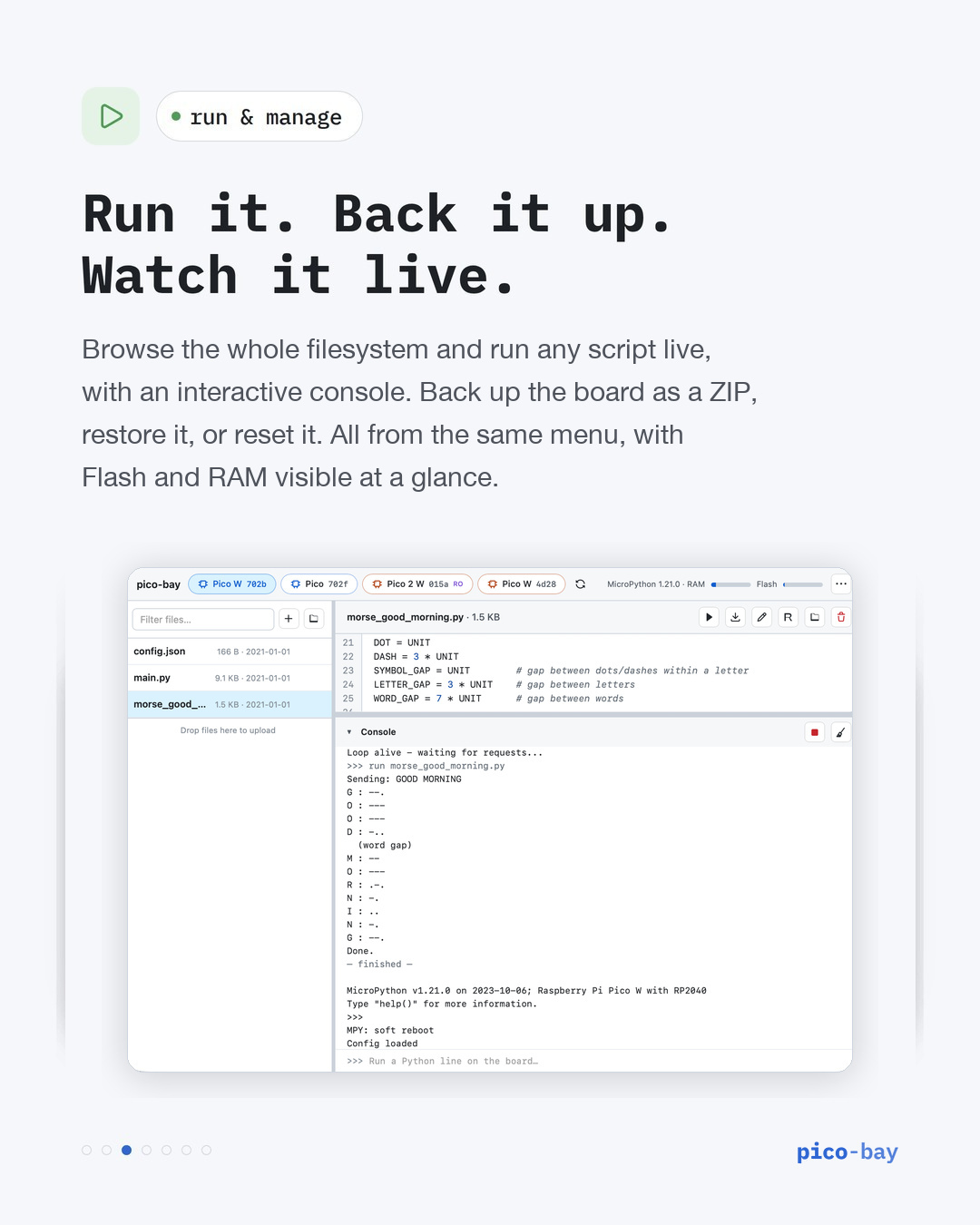Viewport: 980px width, 1225px height.
Task: Run the morse_good_morning.py script
Action: click(x=709, y=617)
